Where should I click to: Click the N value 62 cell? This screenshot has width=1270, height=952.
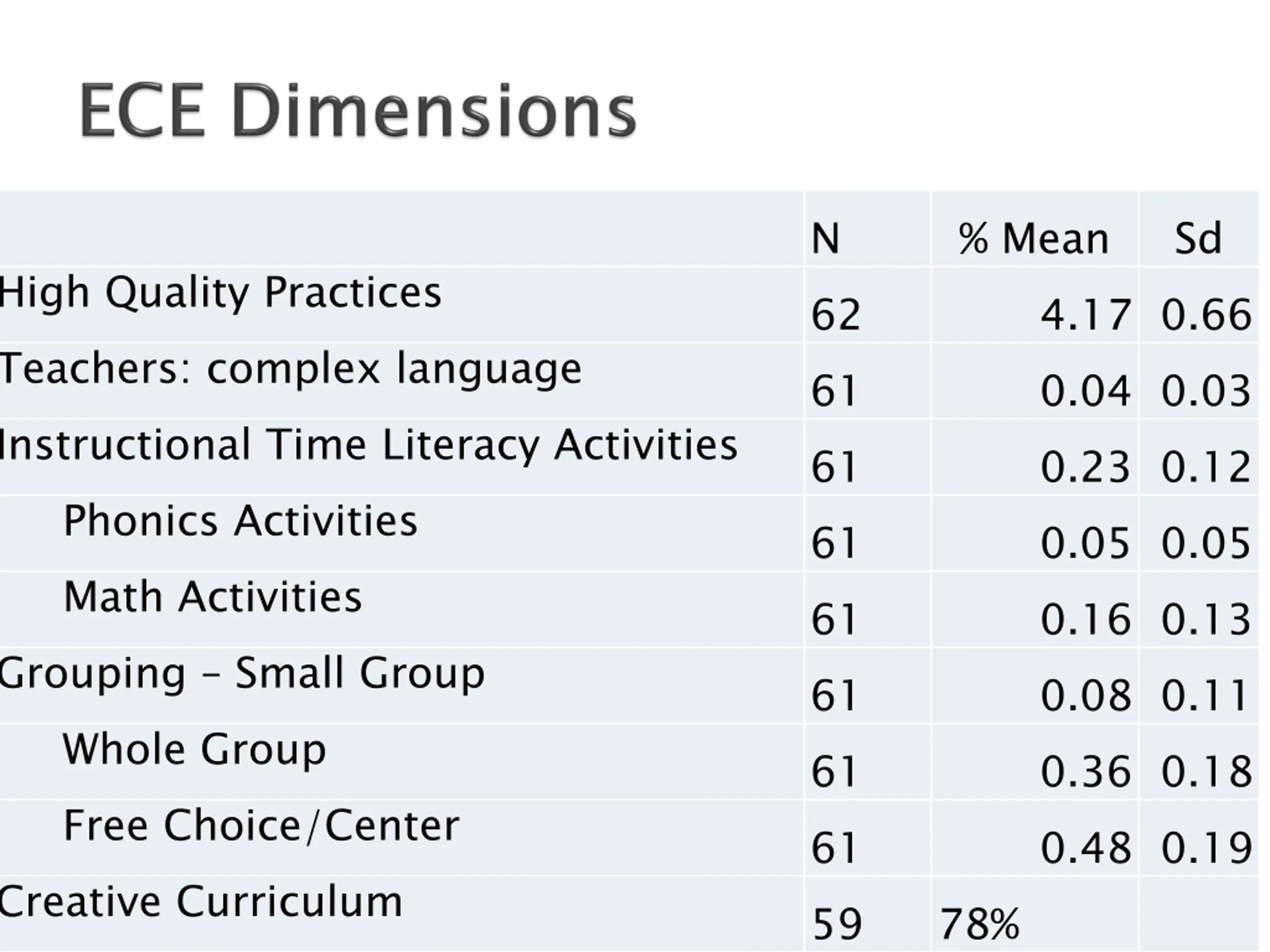(x=835, y=315)
